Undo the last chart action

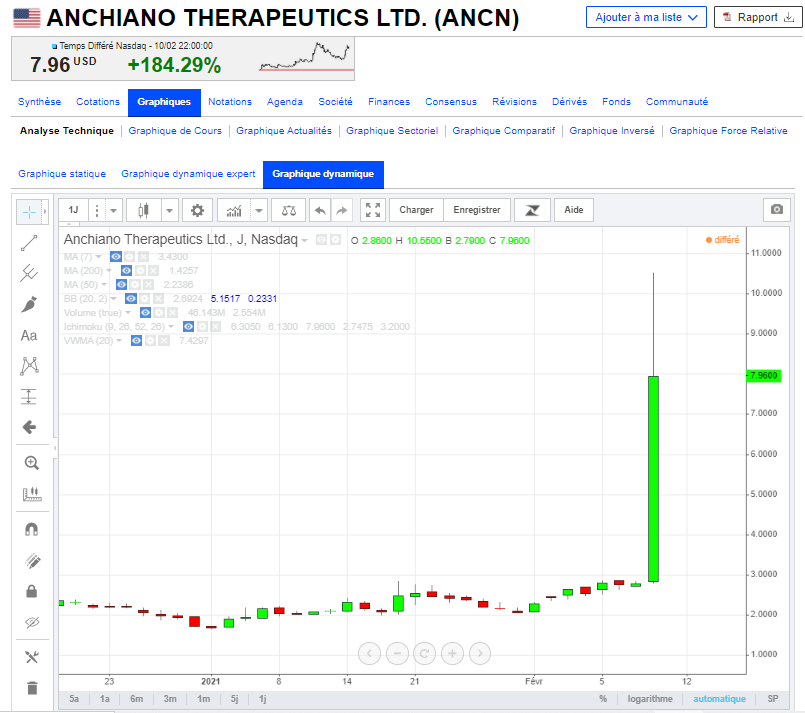[x=320, y=210]
